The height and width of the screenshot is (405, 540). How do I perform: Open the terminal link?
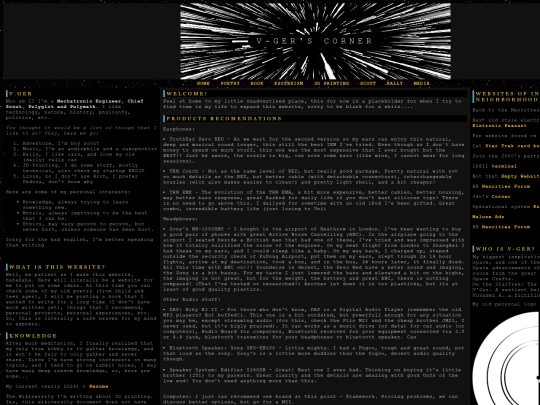[504, 166]
